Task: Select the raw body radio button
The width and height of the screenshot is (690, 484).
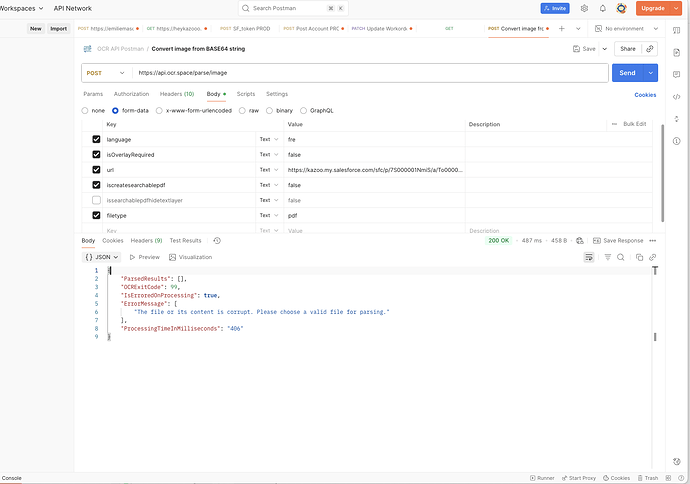Action: tap(242, 110)
